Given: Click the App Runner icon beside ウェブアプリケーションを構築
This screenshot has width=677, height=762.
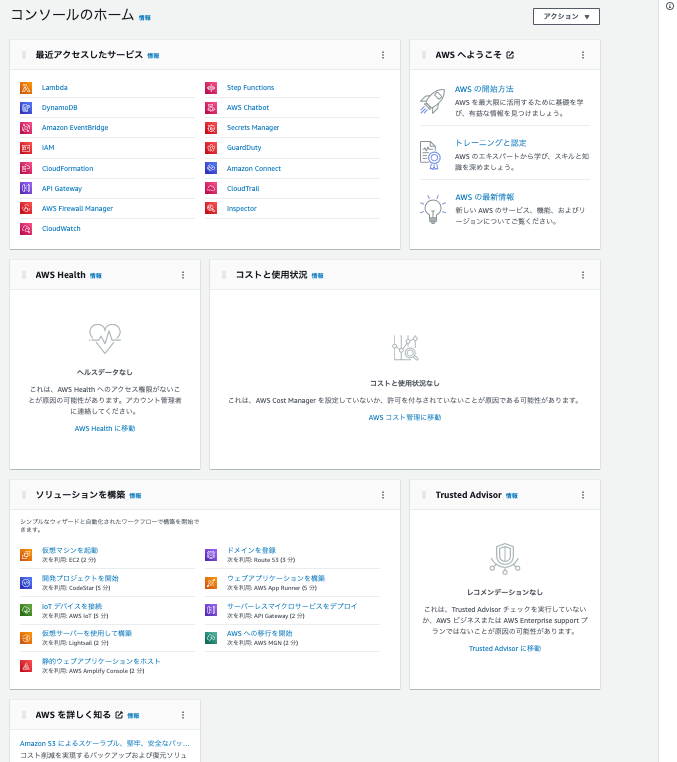Looking at the screenshot, I should pos(211,583).
